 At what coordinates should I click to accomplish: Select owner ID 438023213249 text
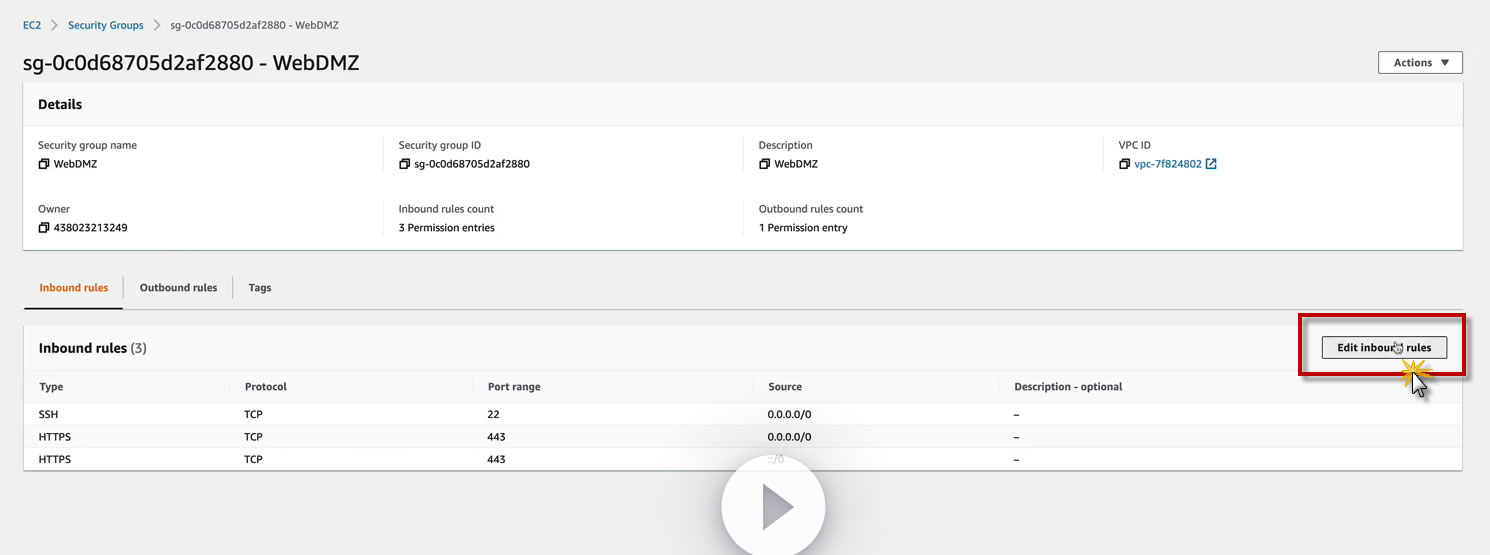90,228
